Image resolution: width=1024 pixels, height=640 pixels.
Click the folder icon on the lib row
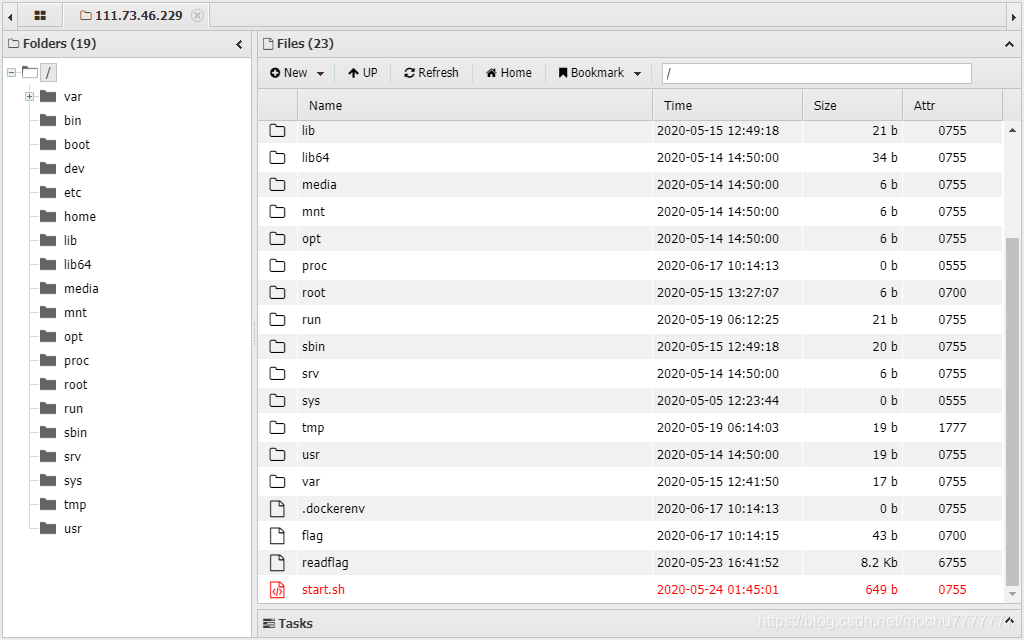point(276,130)
